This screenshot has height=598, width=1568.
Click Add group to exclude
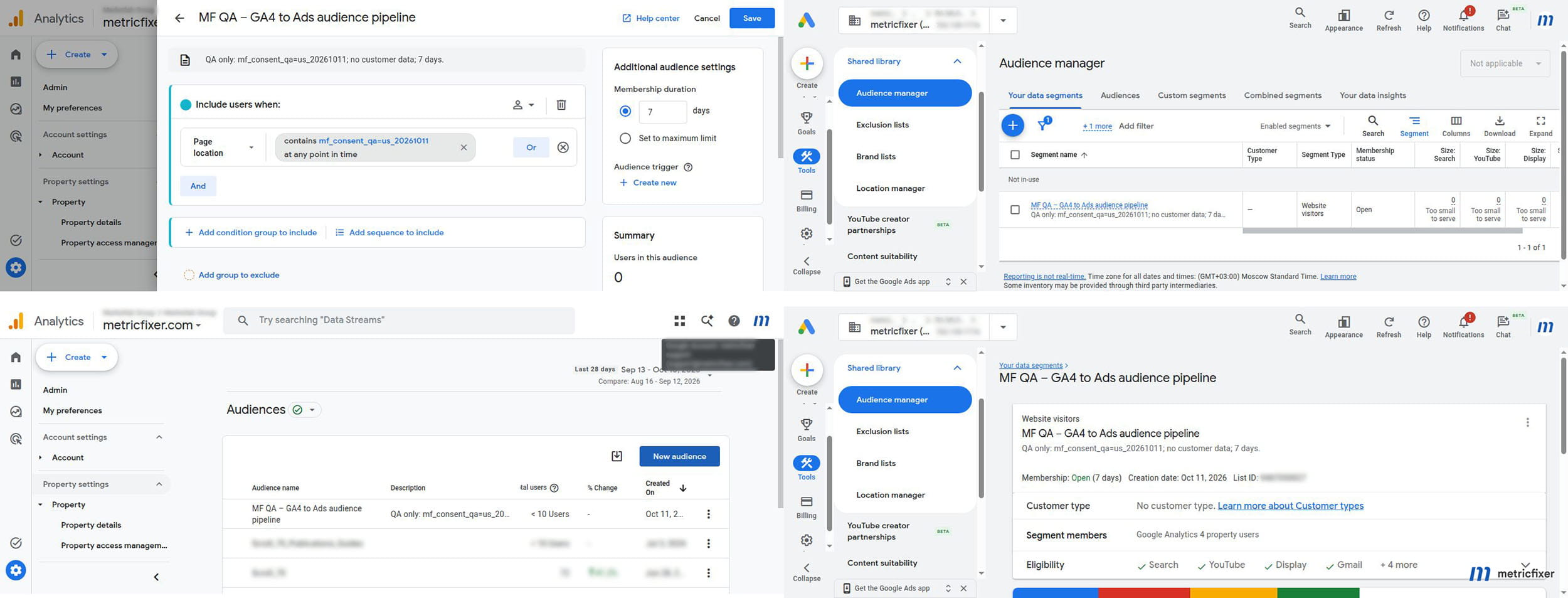click(231, 275)
